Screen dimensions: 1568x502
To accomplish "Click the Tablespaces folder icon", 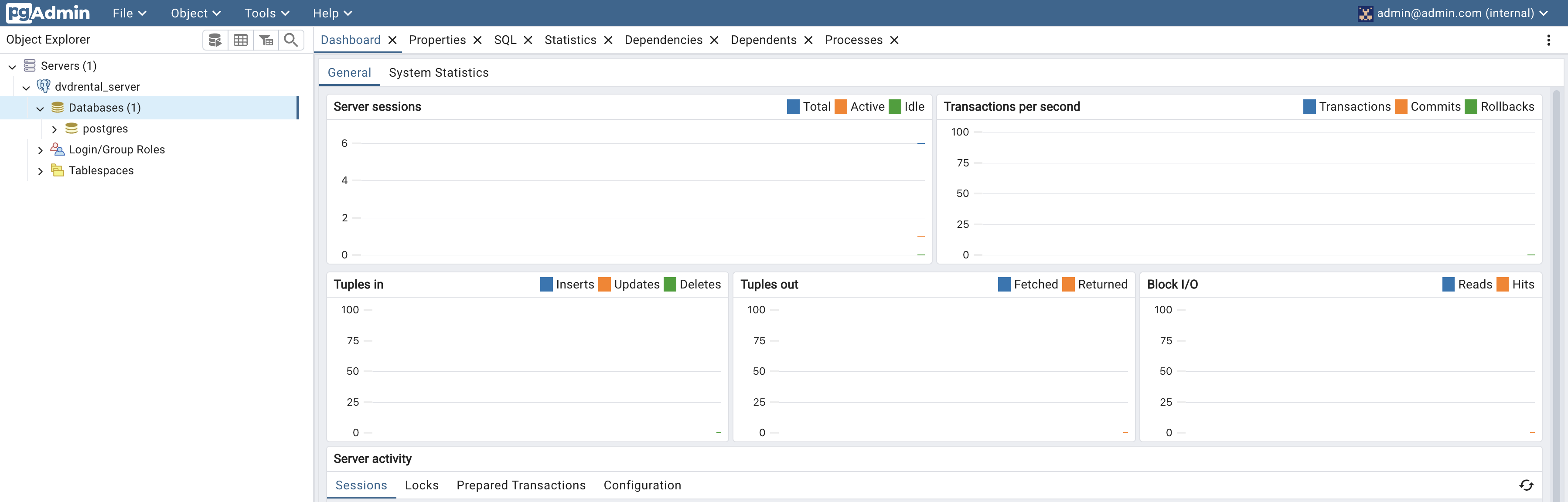I will tap(57, 170).
